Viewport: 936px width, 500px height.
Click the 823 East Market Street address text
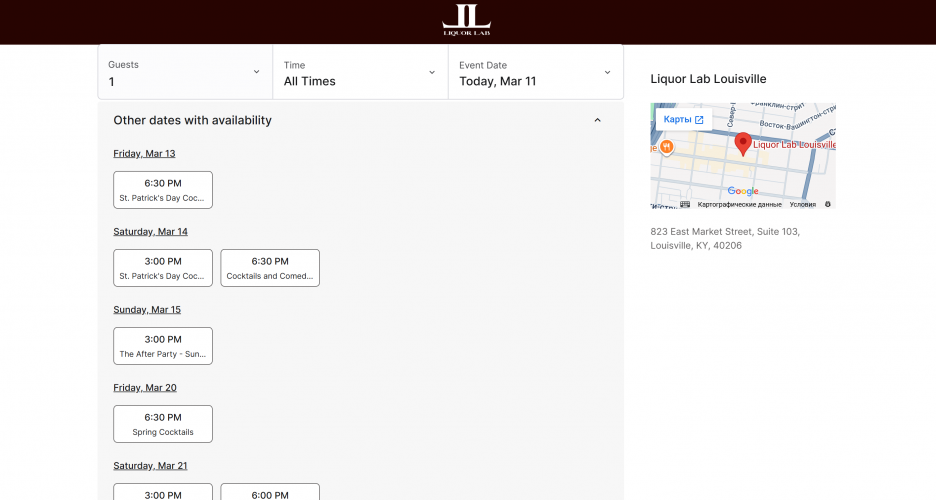pyautogui.click(x=725, y=238)
